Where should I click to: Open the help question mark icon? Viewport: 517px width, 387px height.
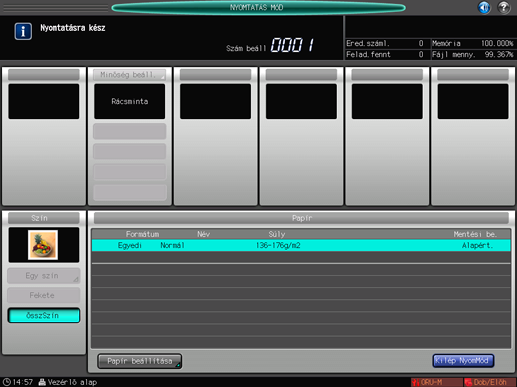point(504,7)
